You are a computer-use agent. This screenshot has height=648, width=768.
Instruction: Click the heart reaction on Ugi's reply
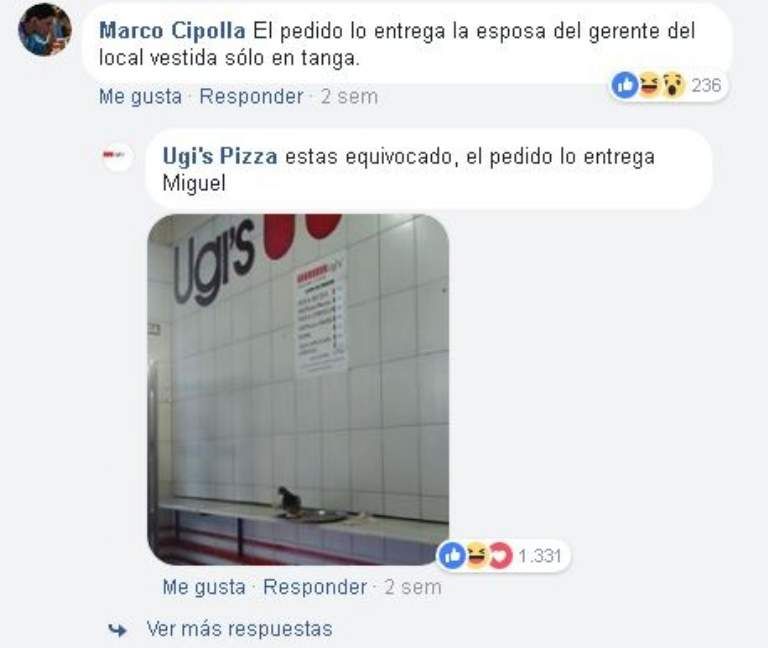coord(501,555)
